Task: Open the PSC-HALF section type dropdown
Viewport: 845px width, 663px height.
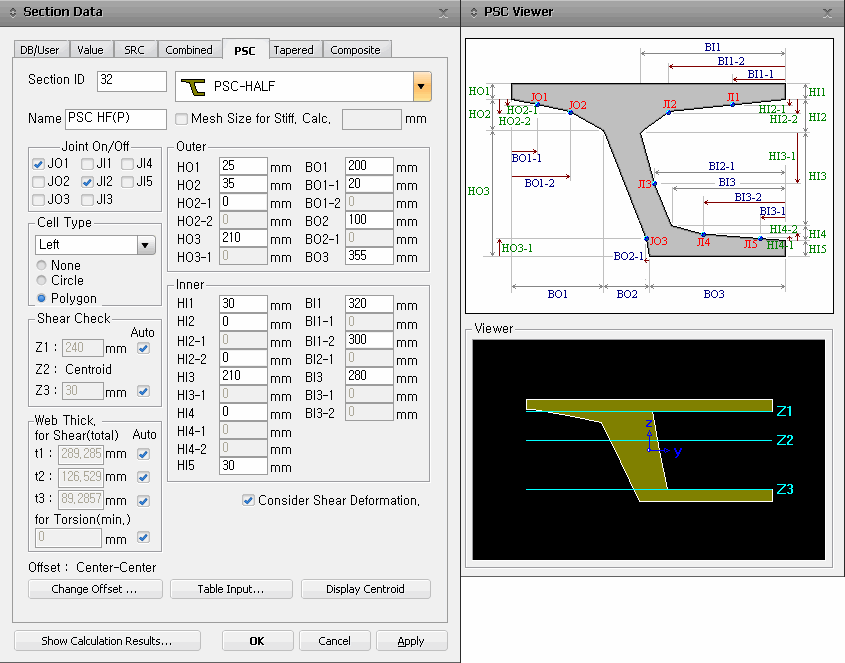Action: click(423, 87)
